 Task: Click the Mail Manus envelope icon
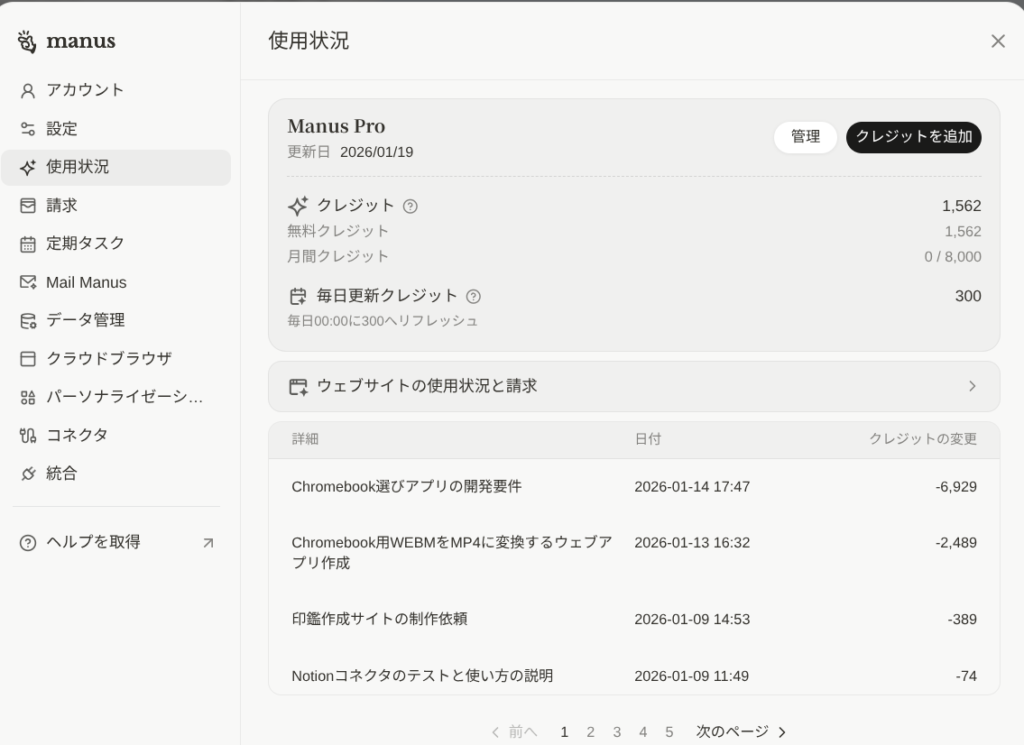(28, 283)
